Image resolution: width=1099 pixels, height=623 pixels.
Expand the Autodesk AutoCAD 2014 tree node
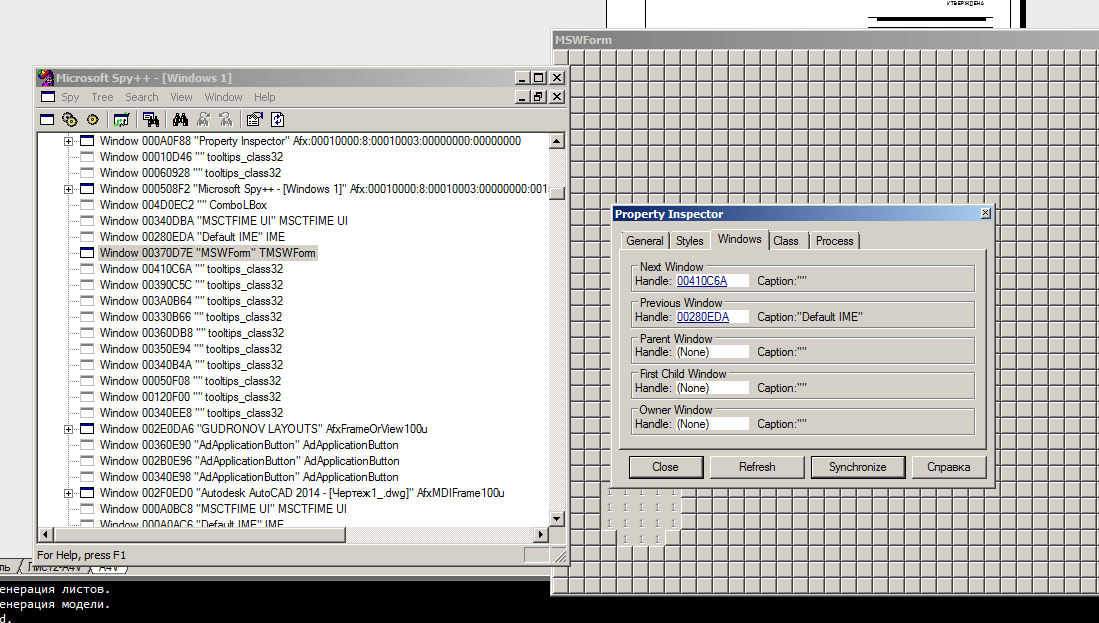click(69, 493)
